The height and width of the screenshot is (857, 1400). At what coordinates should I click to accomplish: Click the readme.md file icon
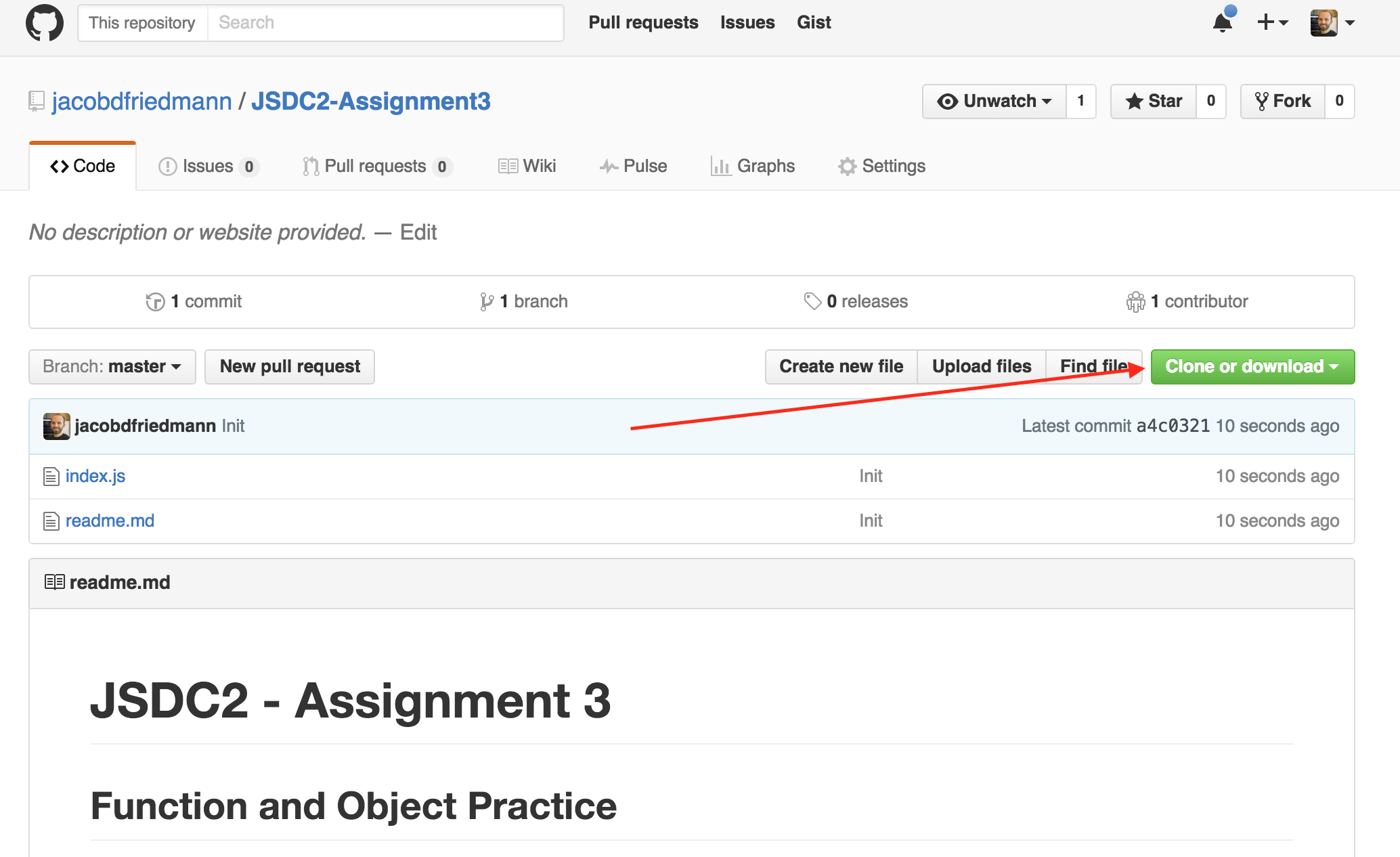51,521
